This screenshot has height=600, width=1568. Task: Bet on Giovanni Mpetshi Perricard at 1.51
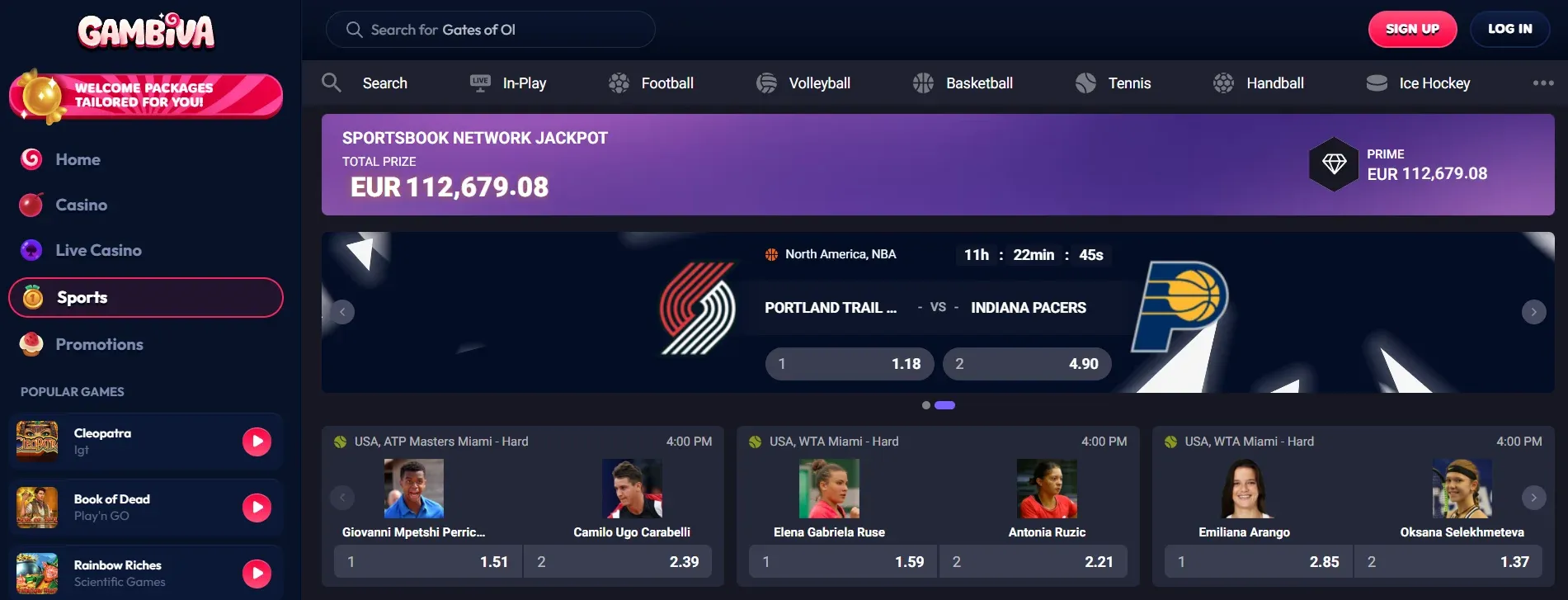coord(427,562)
